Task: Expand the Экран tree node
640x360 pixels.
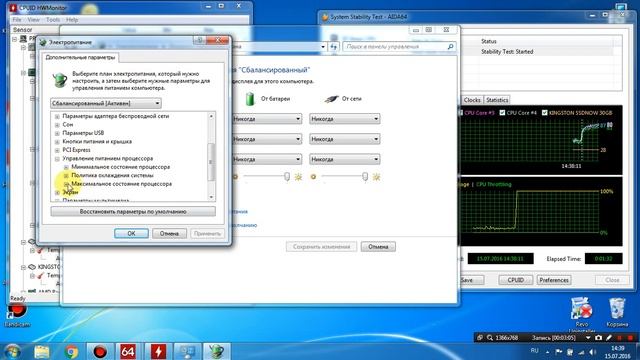Action: (x=57, y=192)
